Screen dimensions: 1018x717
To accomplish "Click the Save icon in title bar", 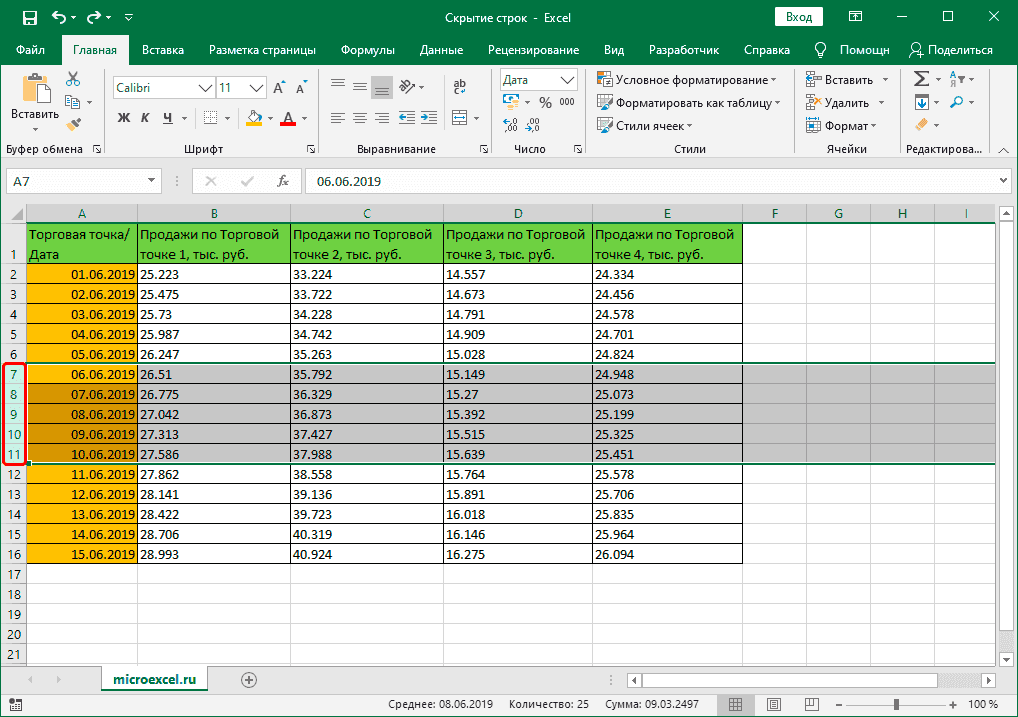I will click(29, 18).
